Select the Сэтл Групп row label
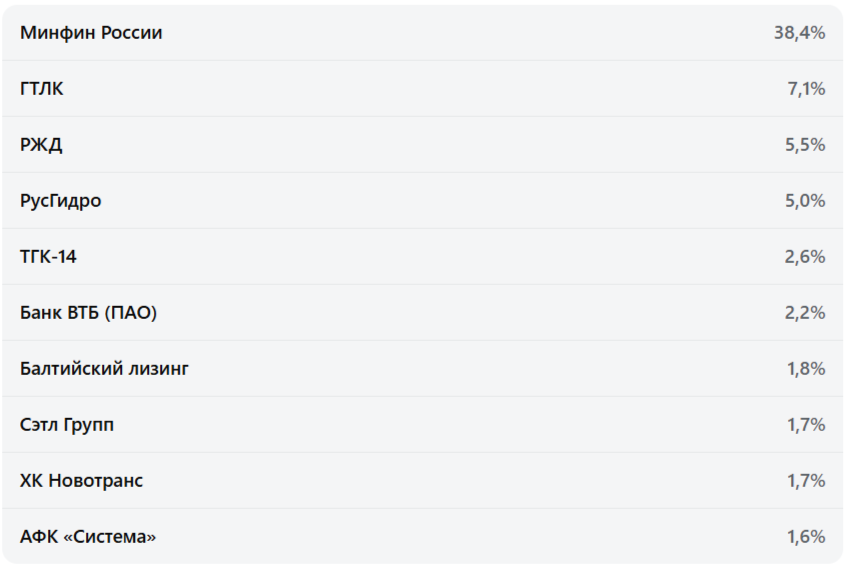 click(67, 425)
